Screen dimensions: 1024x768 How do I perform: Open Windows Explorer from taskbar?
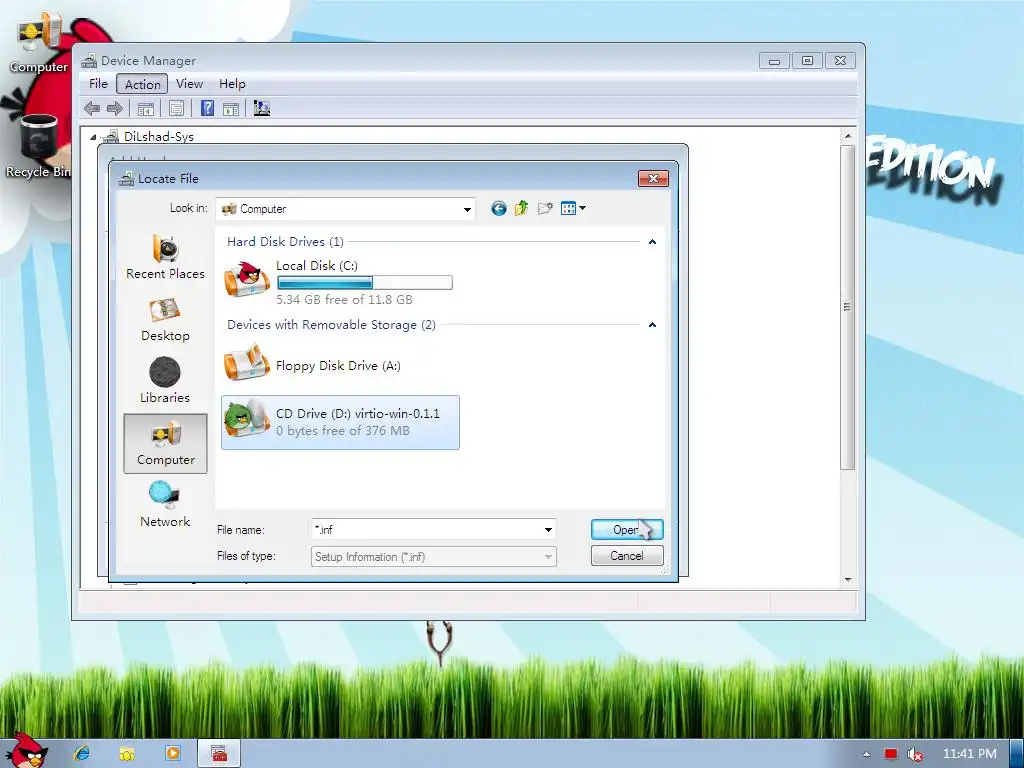127,754
